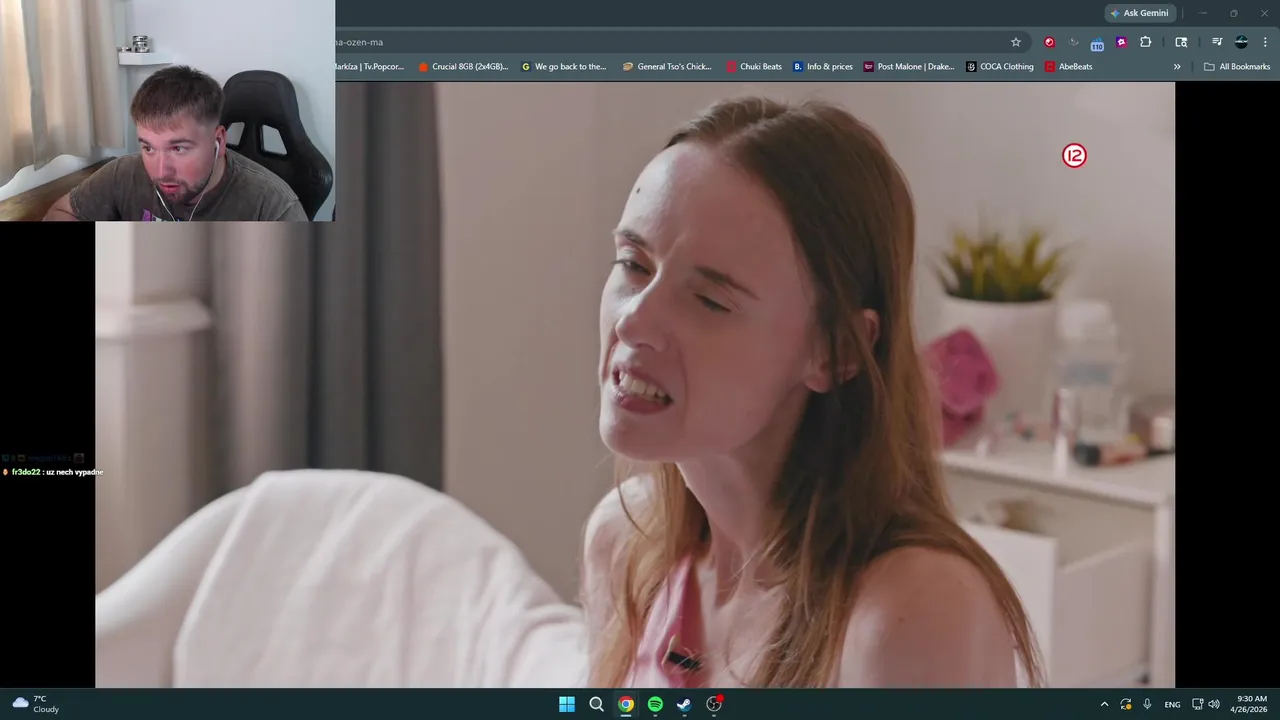Viewport: 1280px width, 720px height.
Task: Open the Post Malone | Drake... bookmark
Action: pyautogui.click(x=909, y=67)
